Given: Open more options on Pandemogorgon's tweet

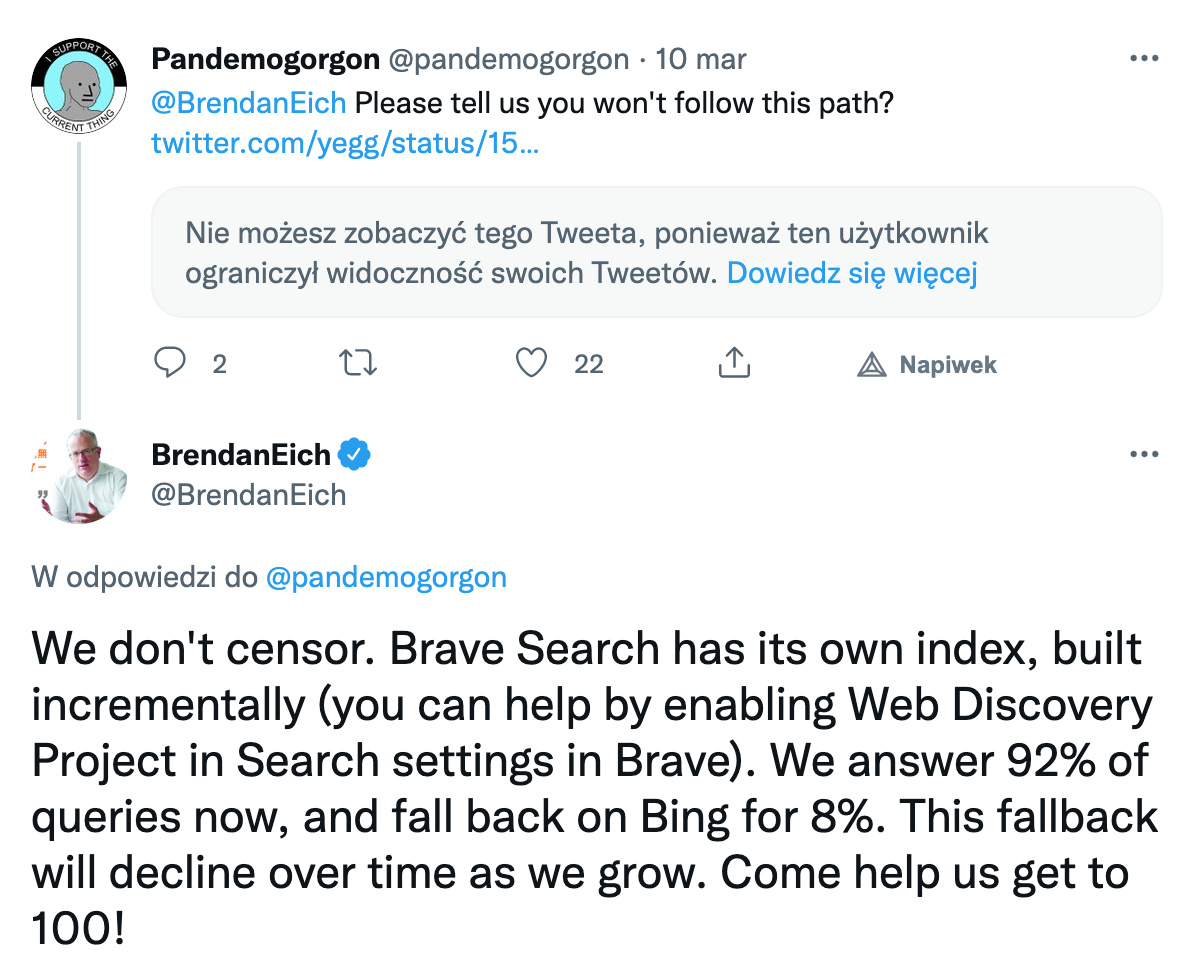Looking at the screenshot, I should [1143, 59].
